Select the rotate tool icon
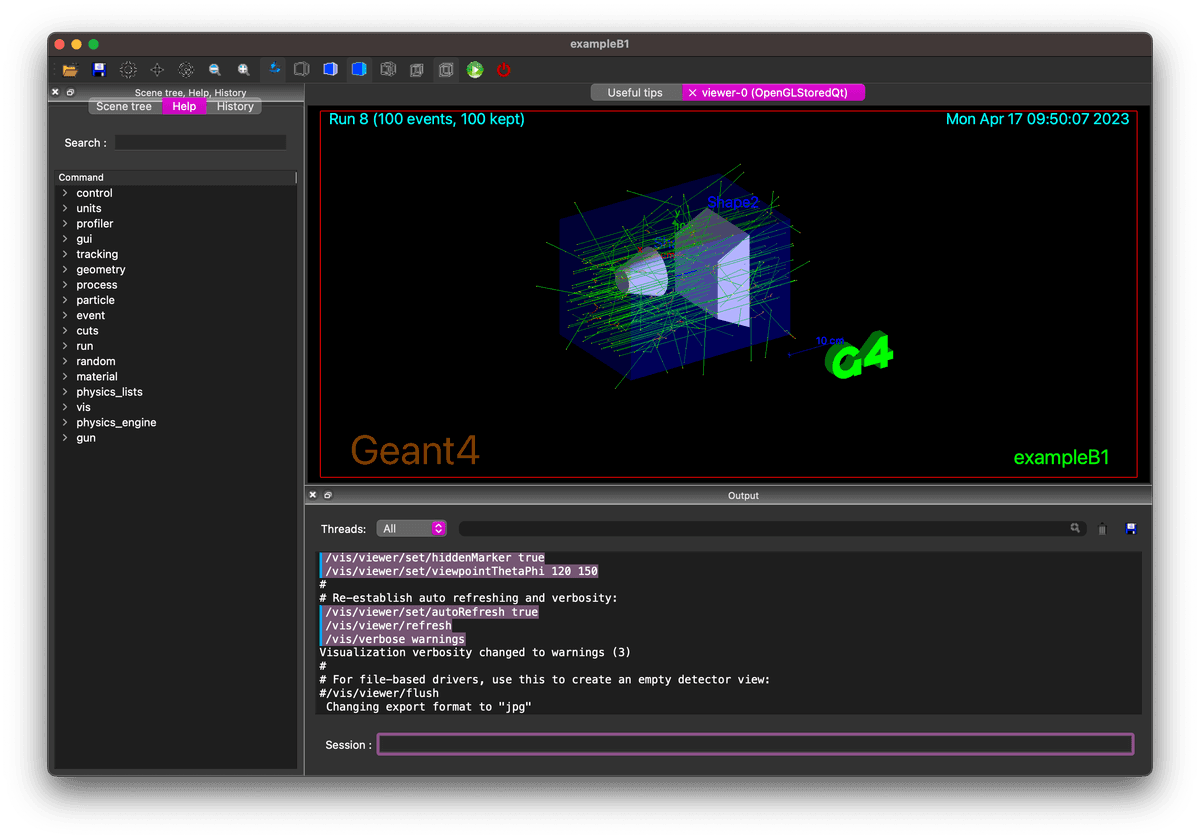1200x839 pixels. coord(273,70)
